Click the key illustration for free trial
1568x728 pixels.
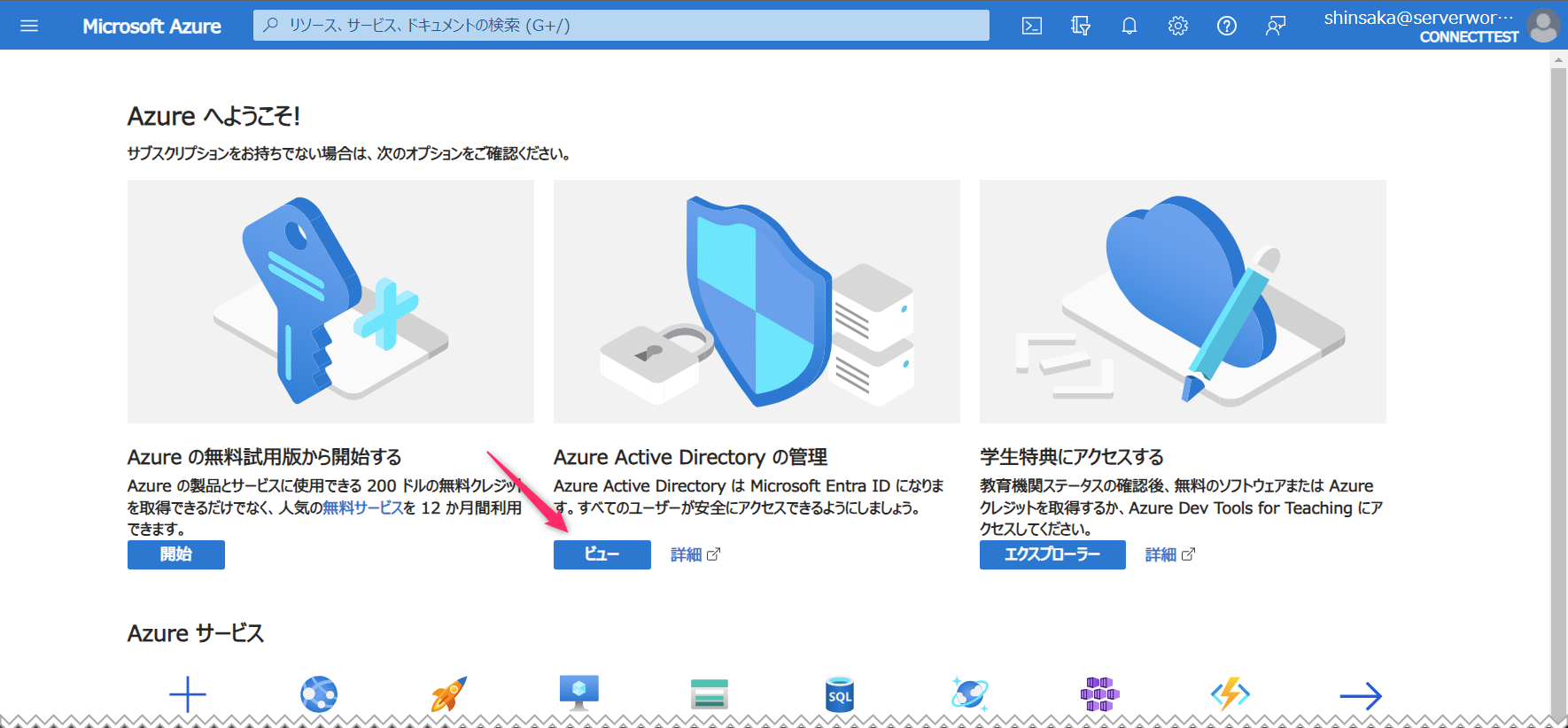pyautogui.click(x=330, y=301)
